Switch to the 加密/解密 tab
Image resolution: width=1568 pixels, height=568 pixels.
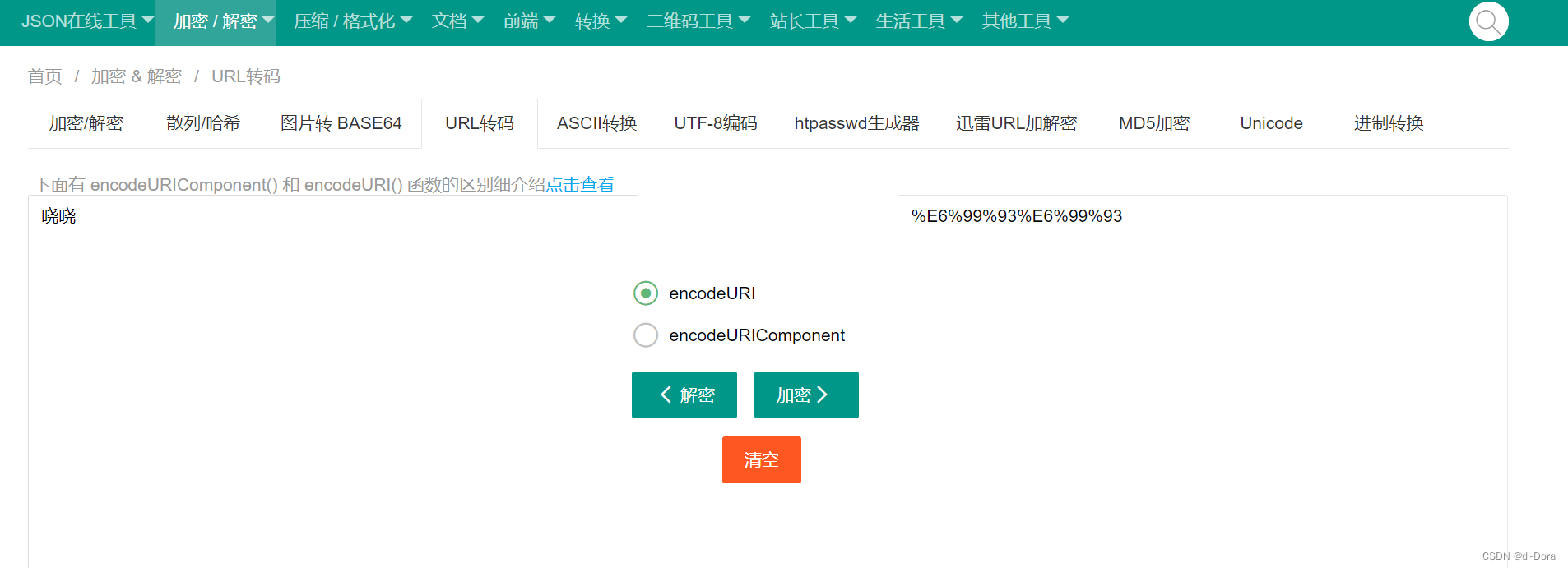86,123
